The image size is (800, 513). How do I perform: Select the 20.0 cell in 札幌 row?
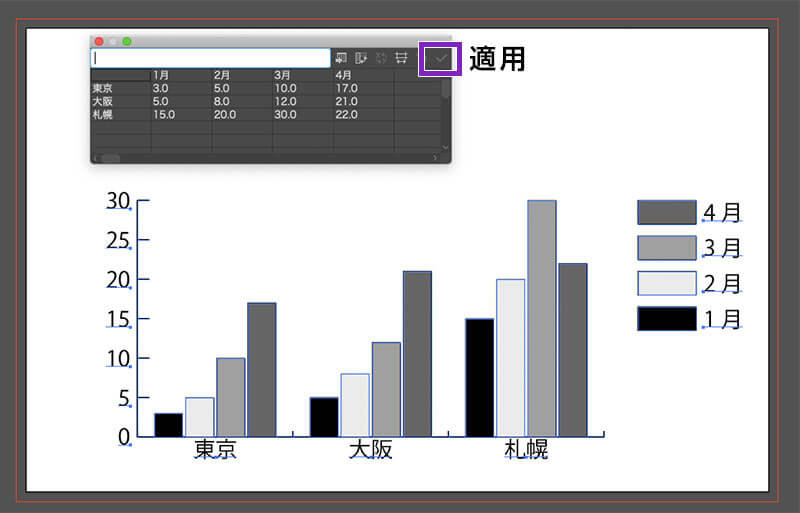coord(242,115)
